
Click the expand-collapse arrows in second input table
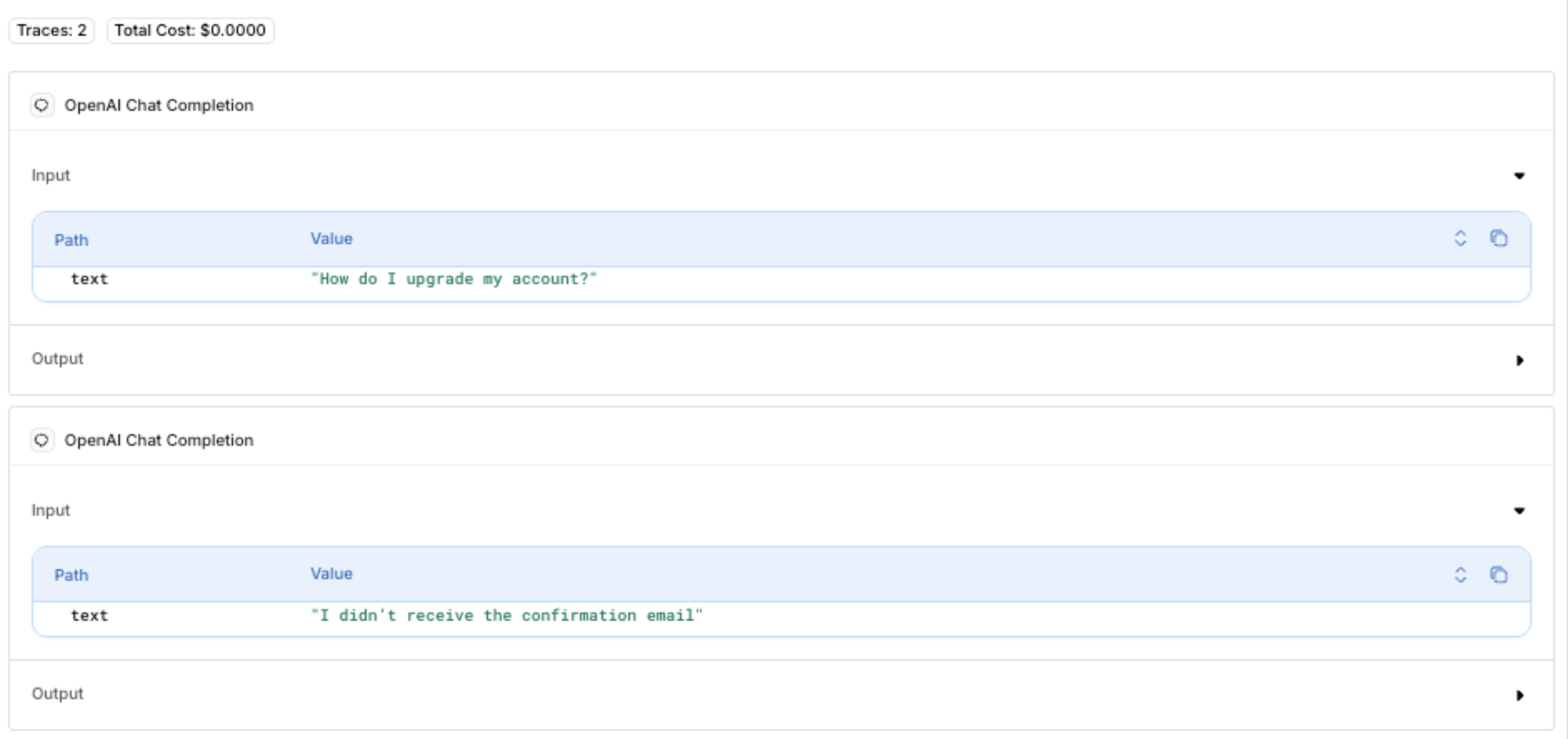1460,574
